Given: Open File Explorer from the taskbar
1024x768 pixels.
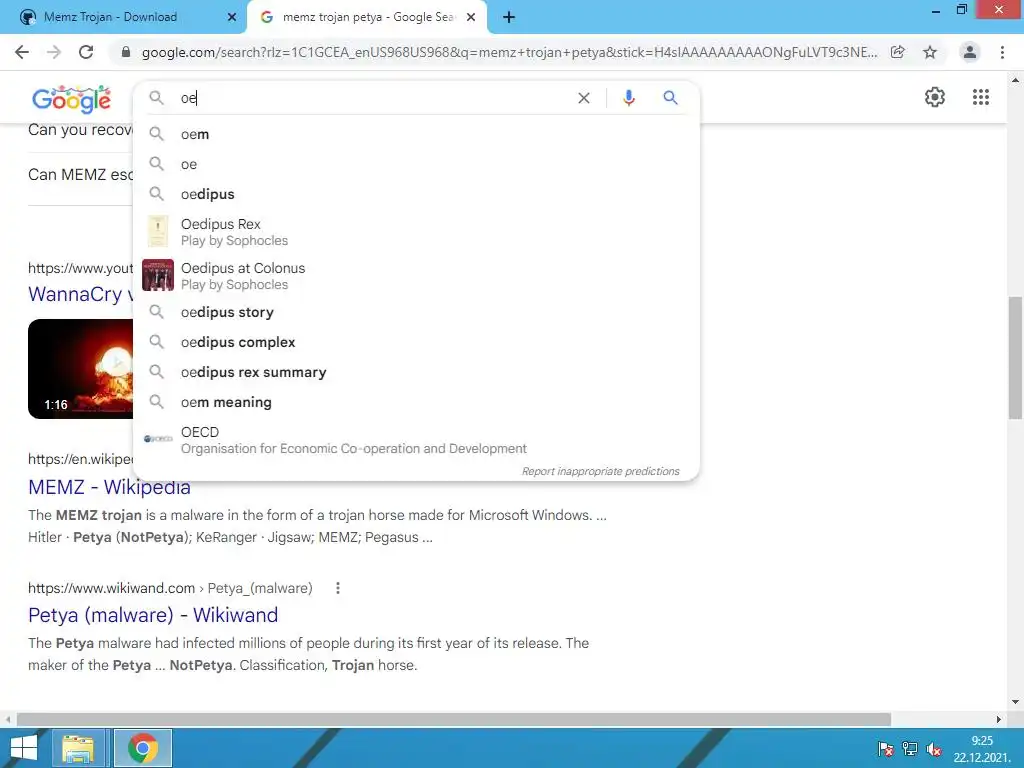Looking at the screenshot, I should (x=78, y=748).
